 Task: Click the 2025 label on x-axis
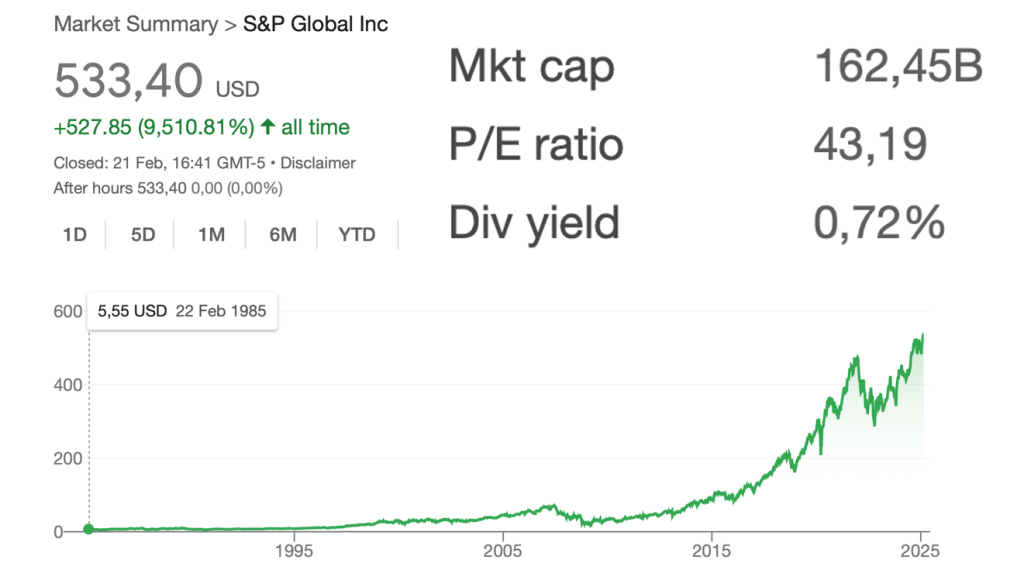click(919, 551)
